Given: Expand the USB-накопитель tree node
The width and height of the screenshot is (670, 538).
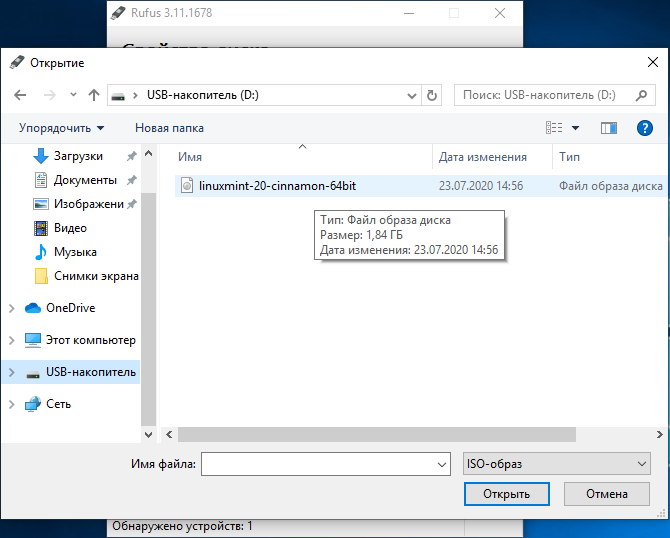Looking at the screenshot, I should (x=12, y=372).
